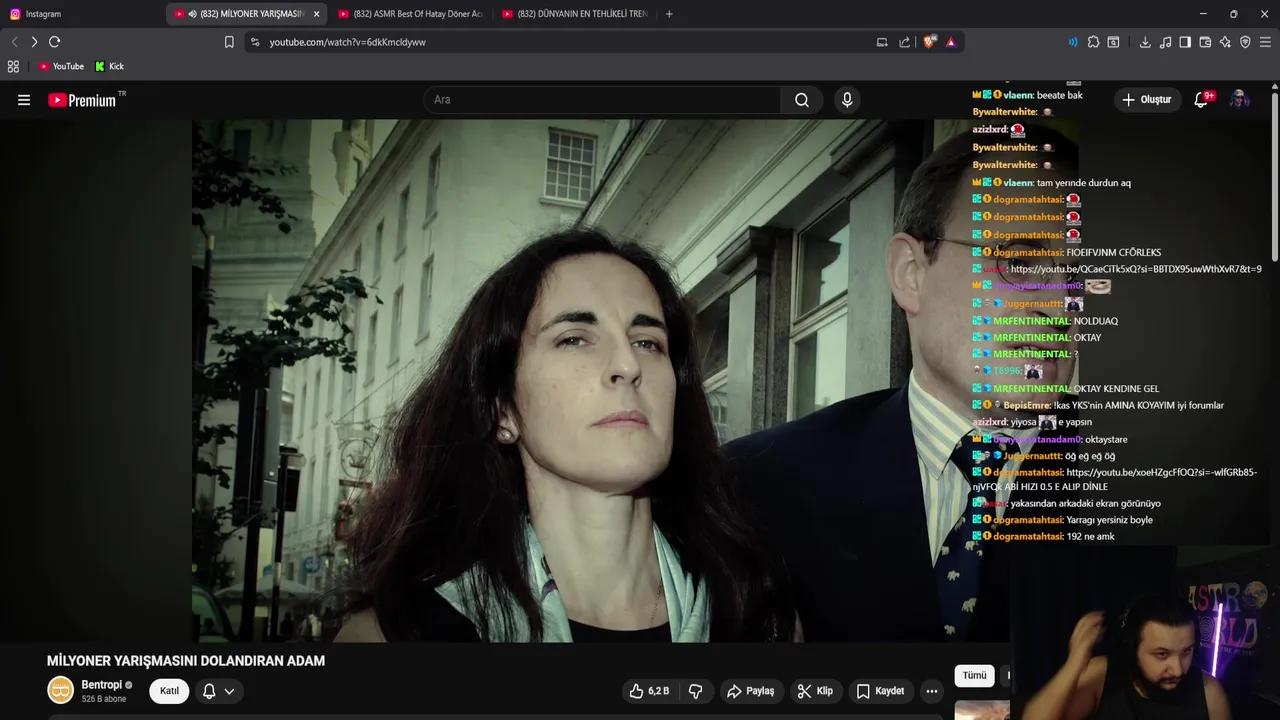Open Brave Rewards triangle icon
The image size is (1280, 720).
950,42
